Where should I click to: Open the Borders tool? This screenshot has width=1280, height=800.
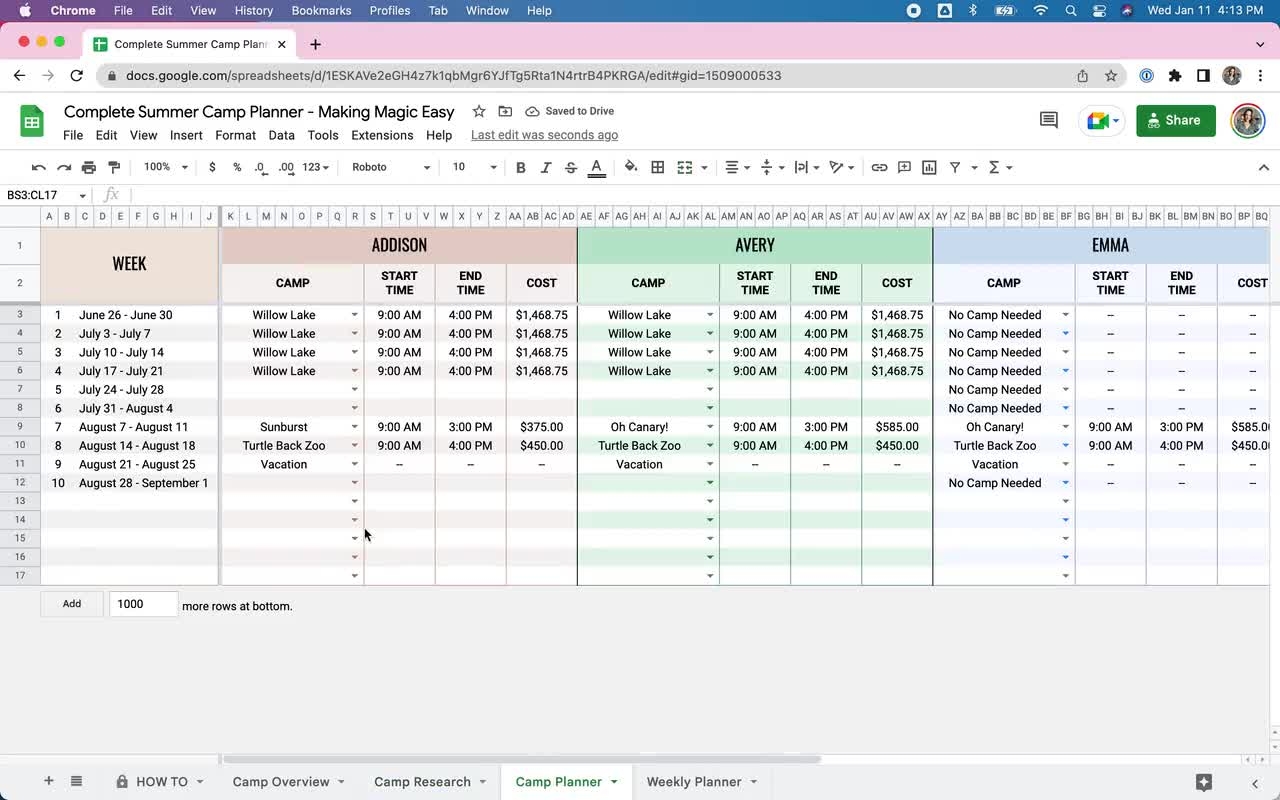658,167
